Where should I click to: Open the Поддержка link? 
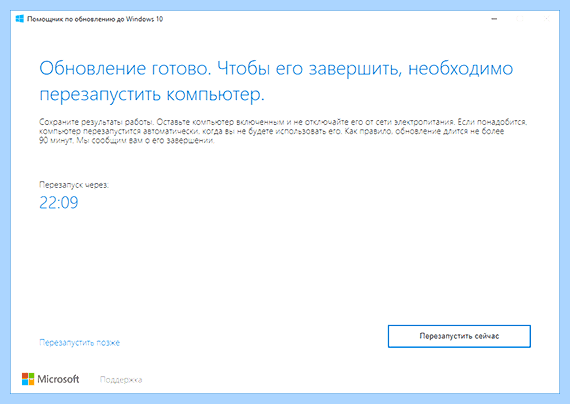(121, 380)
